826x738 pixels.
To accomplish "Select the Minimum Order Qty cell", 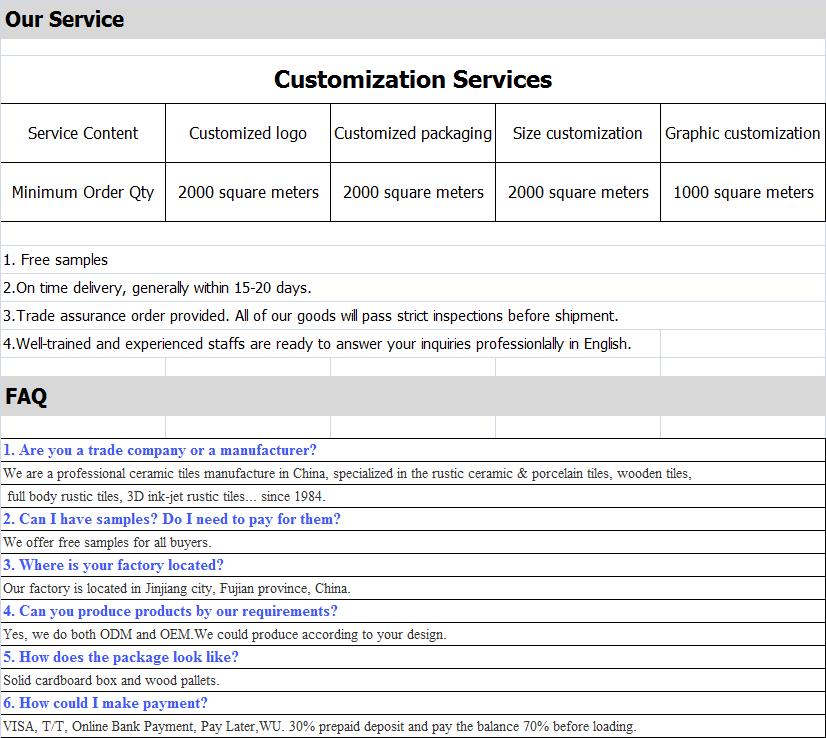I will (x=83, y=192).
